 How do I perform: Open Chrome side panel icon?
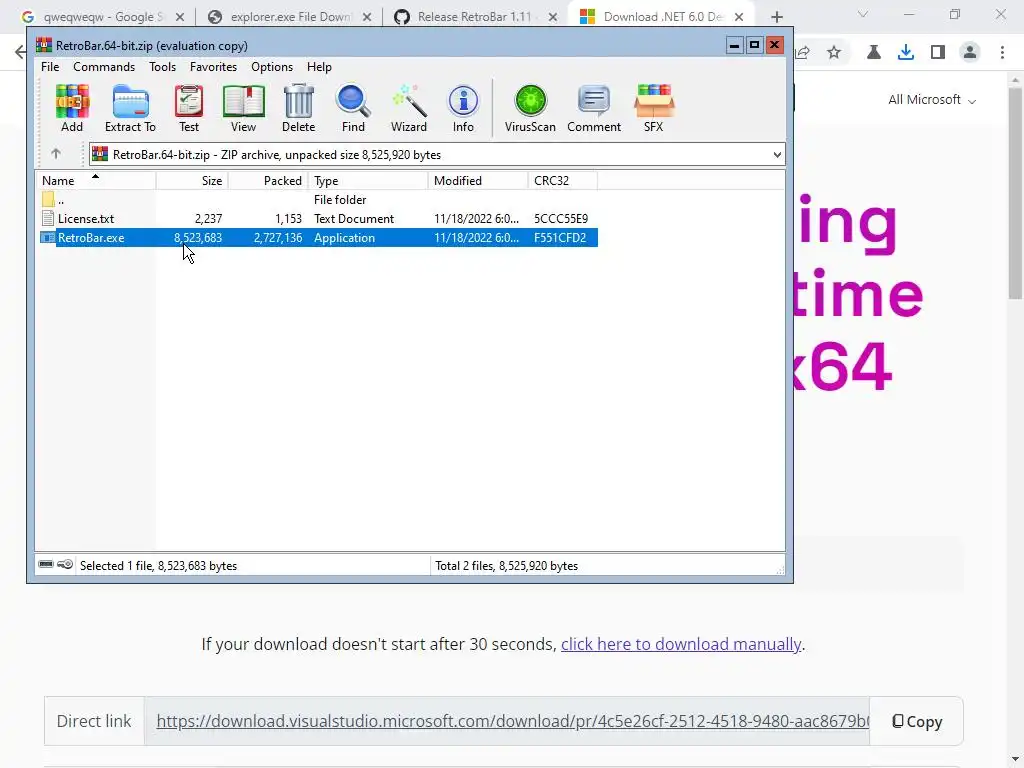coord(938,52)
